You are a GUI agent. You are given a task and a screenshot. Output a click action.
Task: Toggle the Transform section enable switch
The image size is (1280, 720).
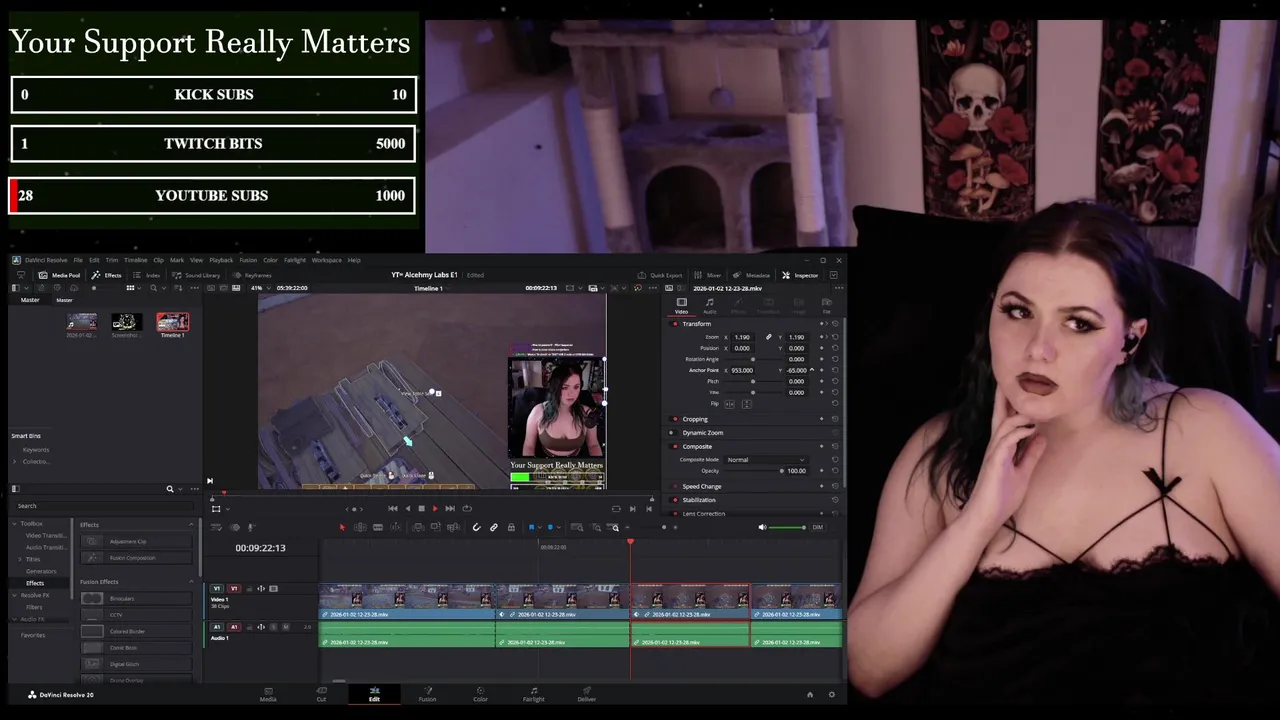tap(675, 324)
